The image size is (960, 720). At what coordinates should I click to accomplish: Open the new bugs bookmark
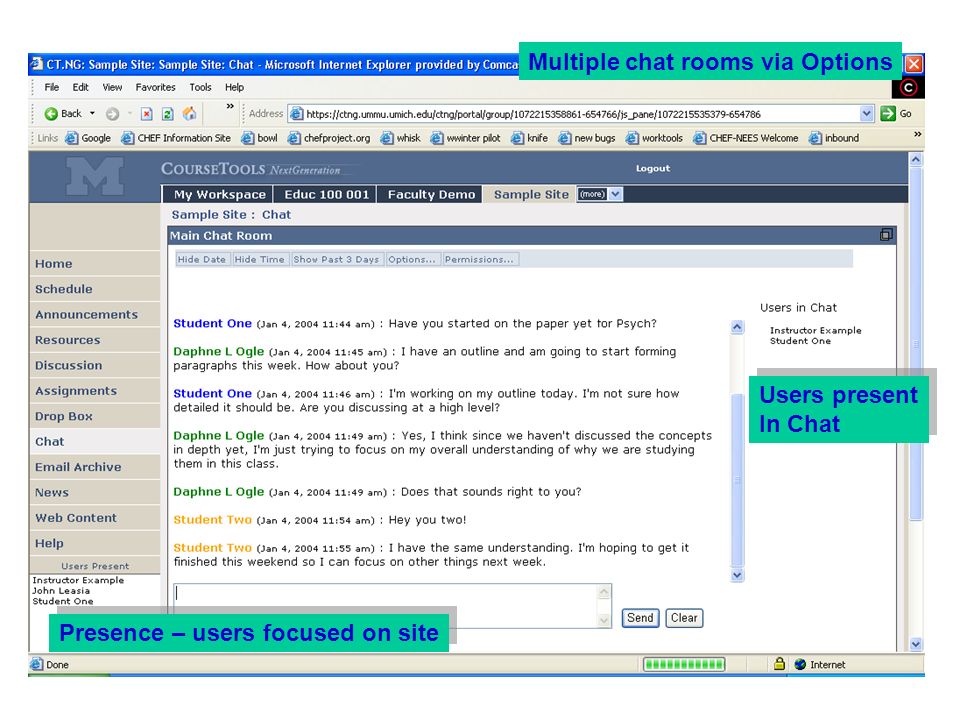[587, 138]
